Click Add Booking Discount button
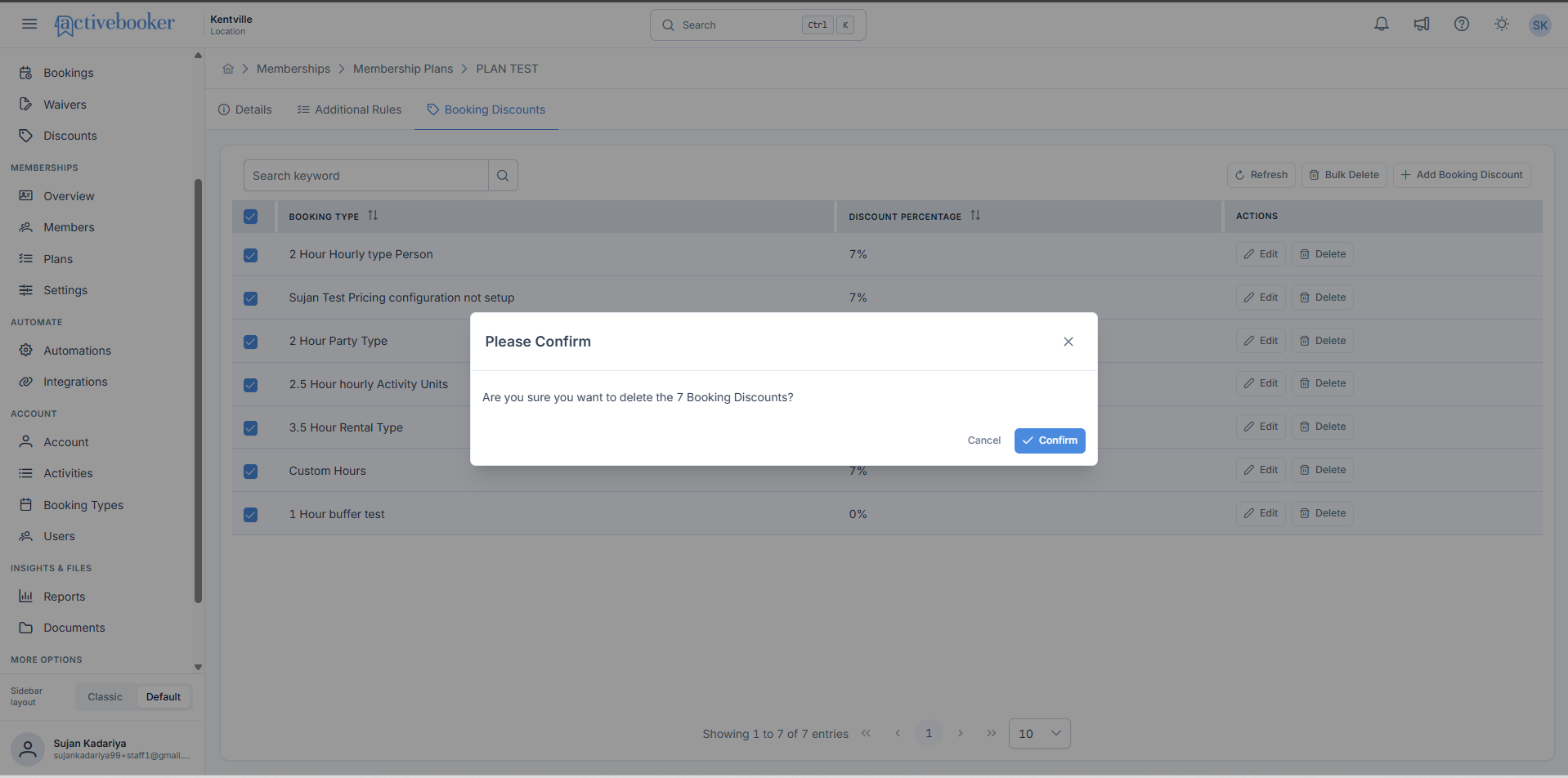This screenshot has height=778, width=1568. click(1462, 175)
